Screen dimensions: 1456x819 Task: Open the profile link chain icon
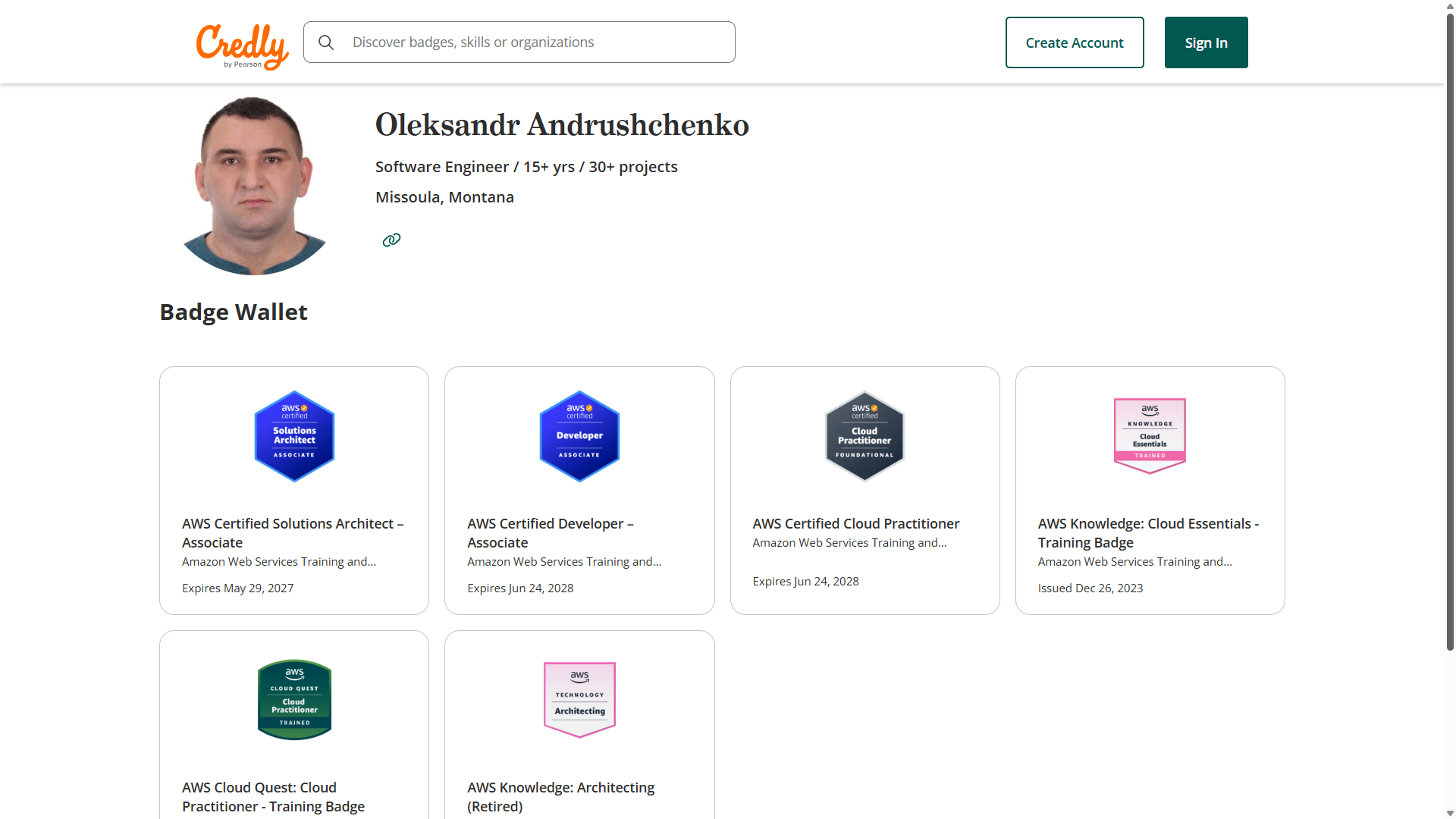point(391,240)
